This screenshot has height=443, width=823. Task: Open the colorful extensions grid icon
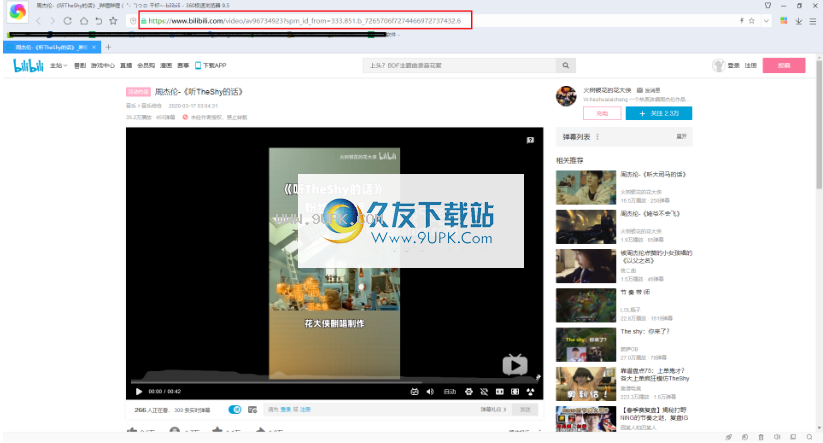[x=784, y=21]
